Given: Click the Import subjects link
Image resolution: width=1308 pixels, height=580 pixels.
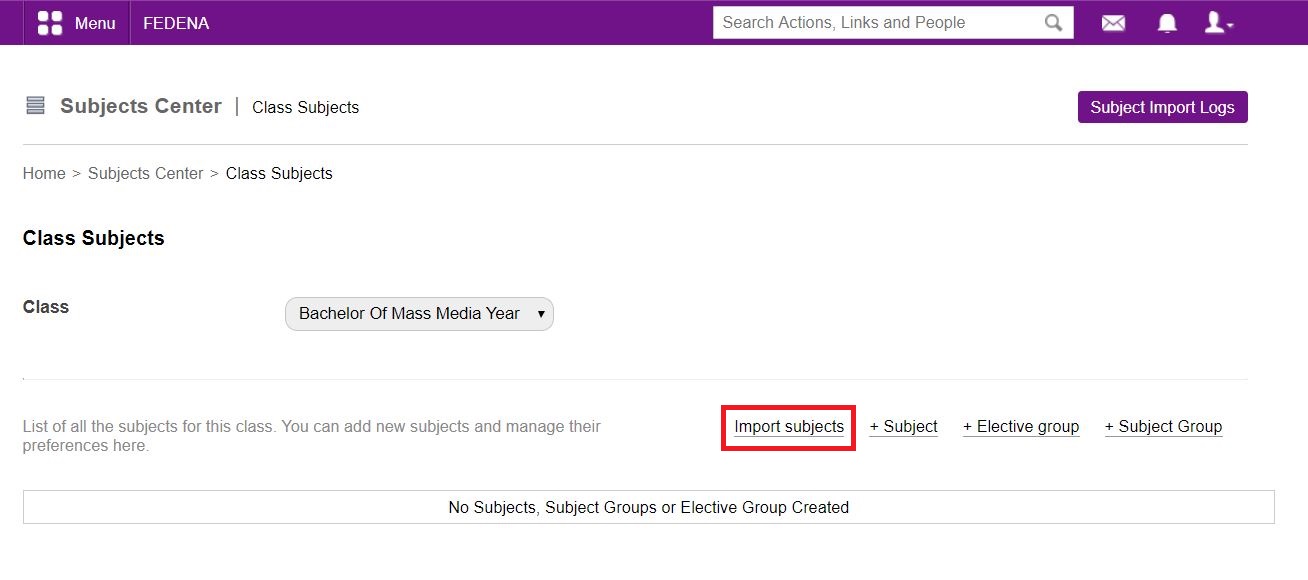Looking at the screenshot, I should click(x=789, y=427).
